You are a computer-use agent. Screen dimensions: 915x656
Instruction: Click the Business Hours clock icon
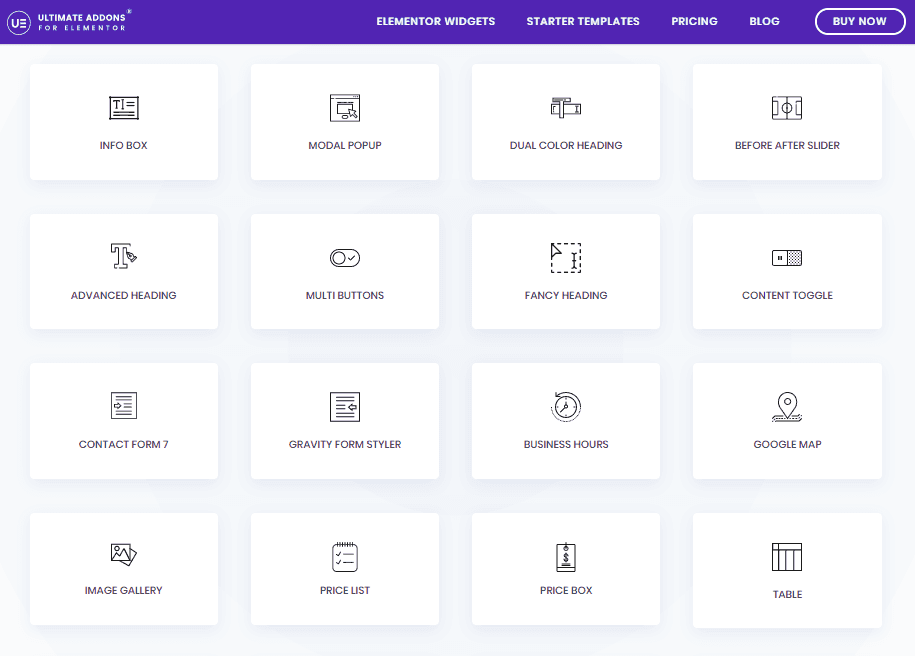(x=566, y=406)
